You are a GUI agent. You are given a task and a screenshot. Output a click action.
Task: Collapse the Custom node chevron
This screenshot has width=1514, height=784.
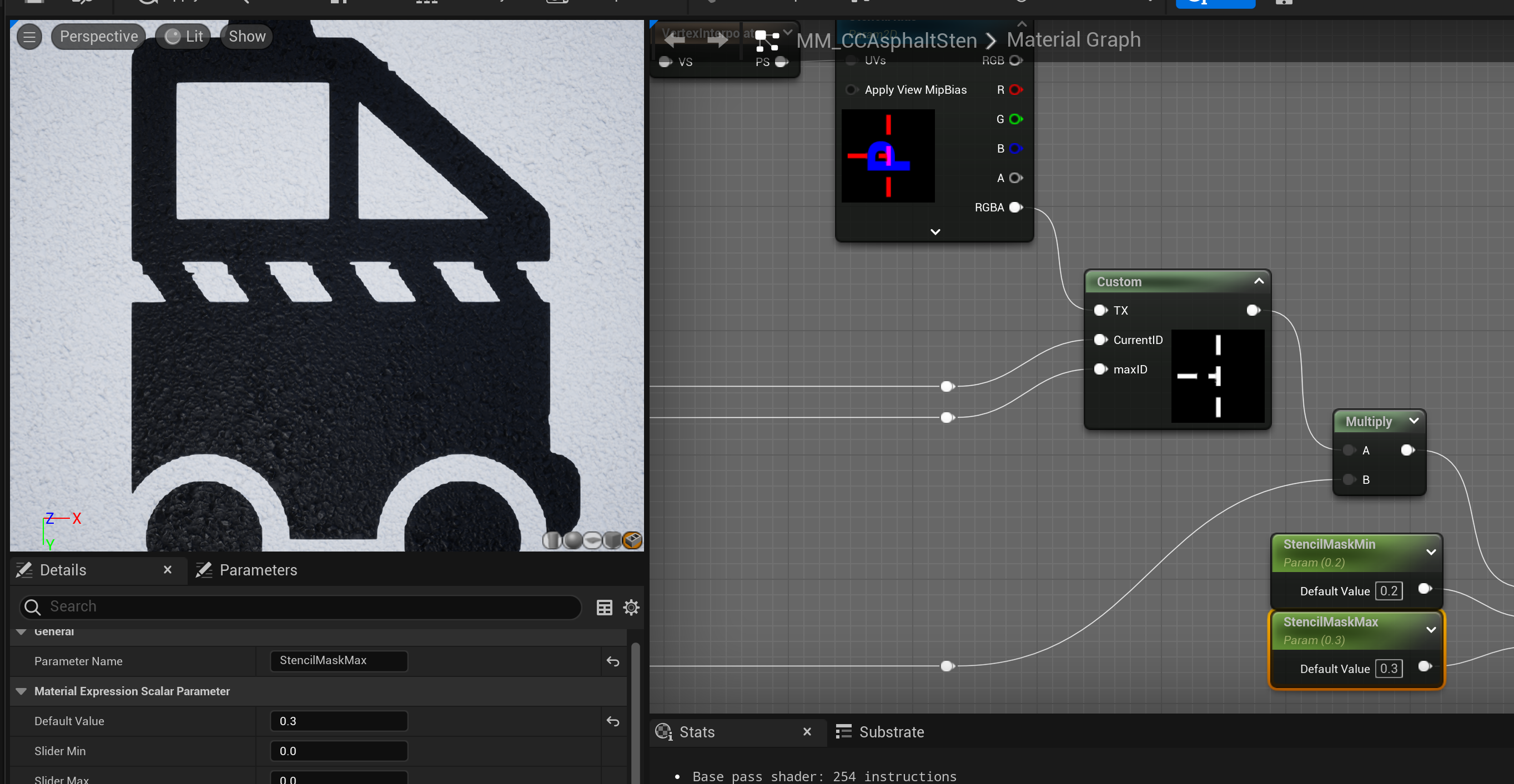pos(1259,281)
